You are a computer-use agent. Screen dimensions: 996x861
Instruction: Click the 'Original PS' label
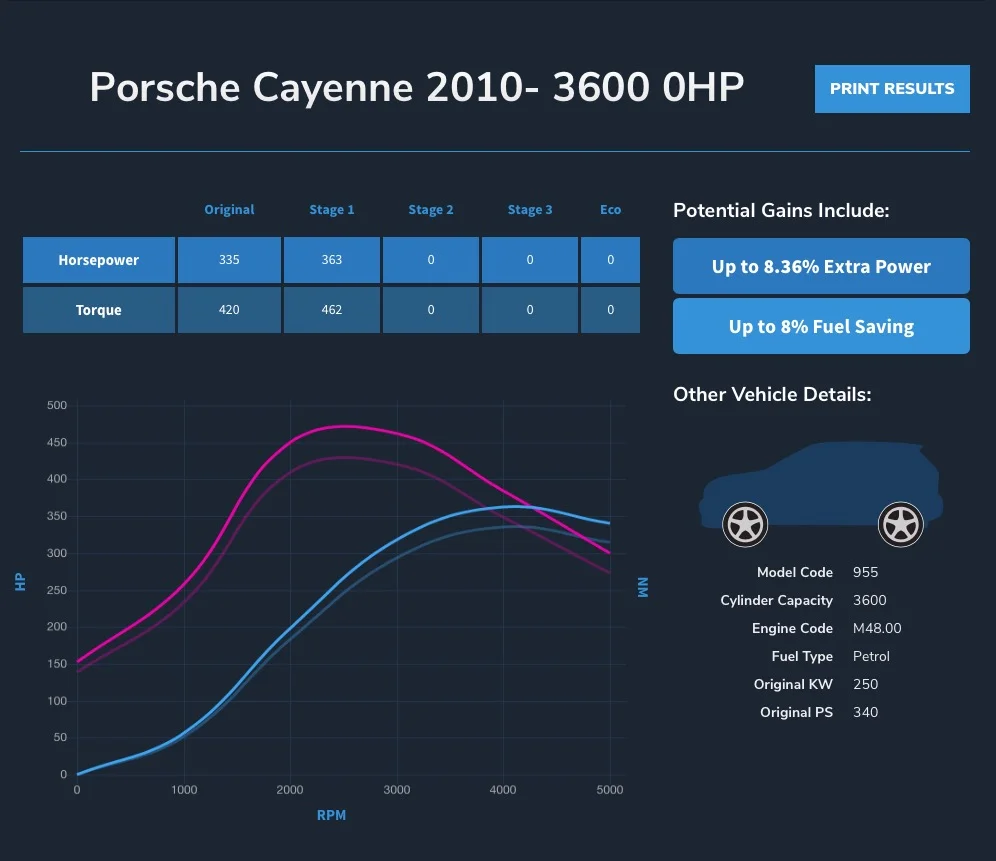796,712
